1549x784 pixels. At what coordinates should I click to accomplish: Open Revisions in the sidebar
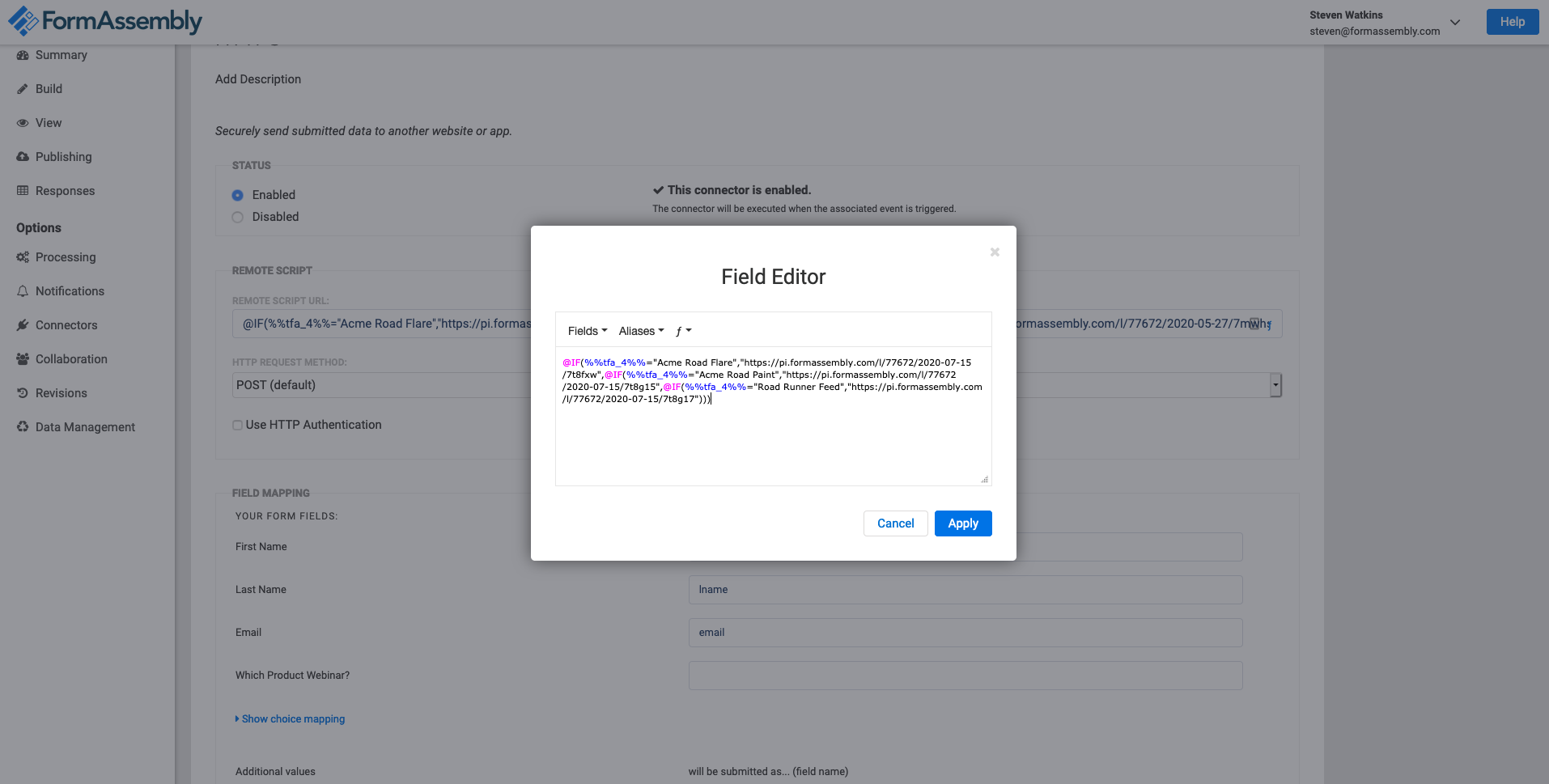(x=62, y=393)
